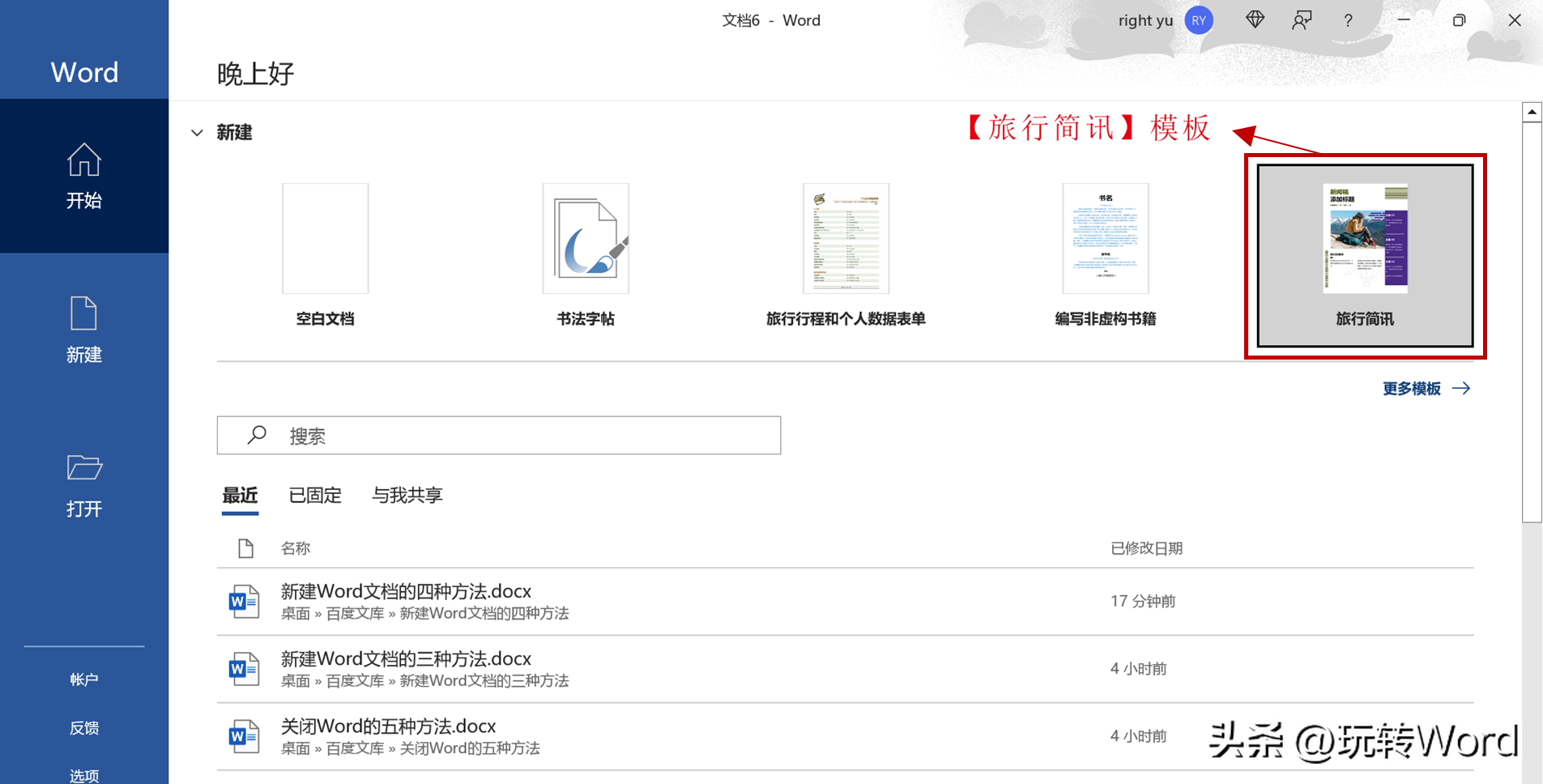Select the 空白文档 template thumbnail
The height and width of the screenshot is (784, 1543).
click(x=326, y=238)
